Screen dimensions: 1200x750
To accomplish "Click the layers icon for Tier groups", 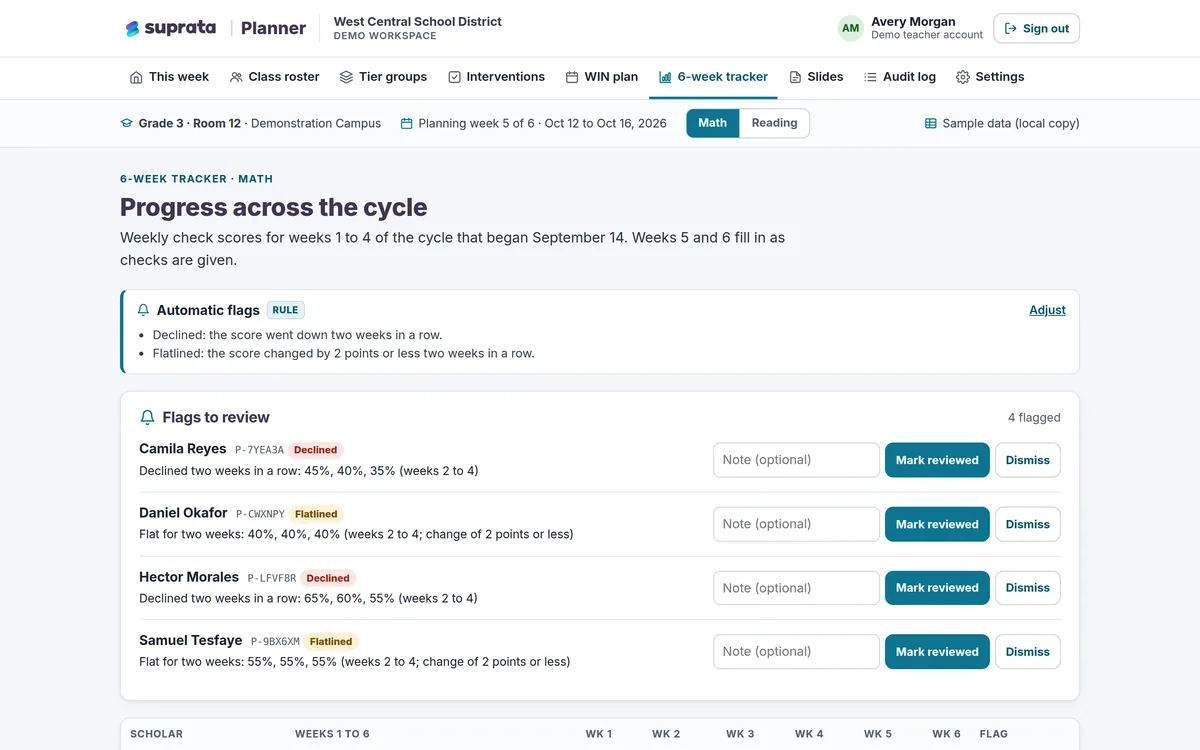I will click(x=346, y=77).
